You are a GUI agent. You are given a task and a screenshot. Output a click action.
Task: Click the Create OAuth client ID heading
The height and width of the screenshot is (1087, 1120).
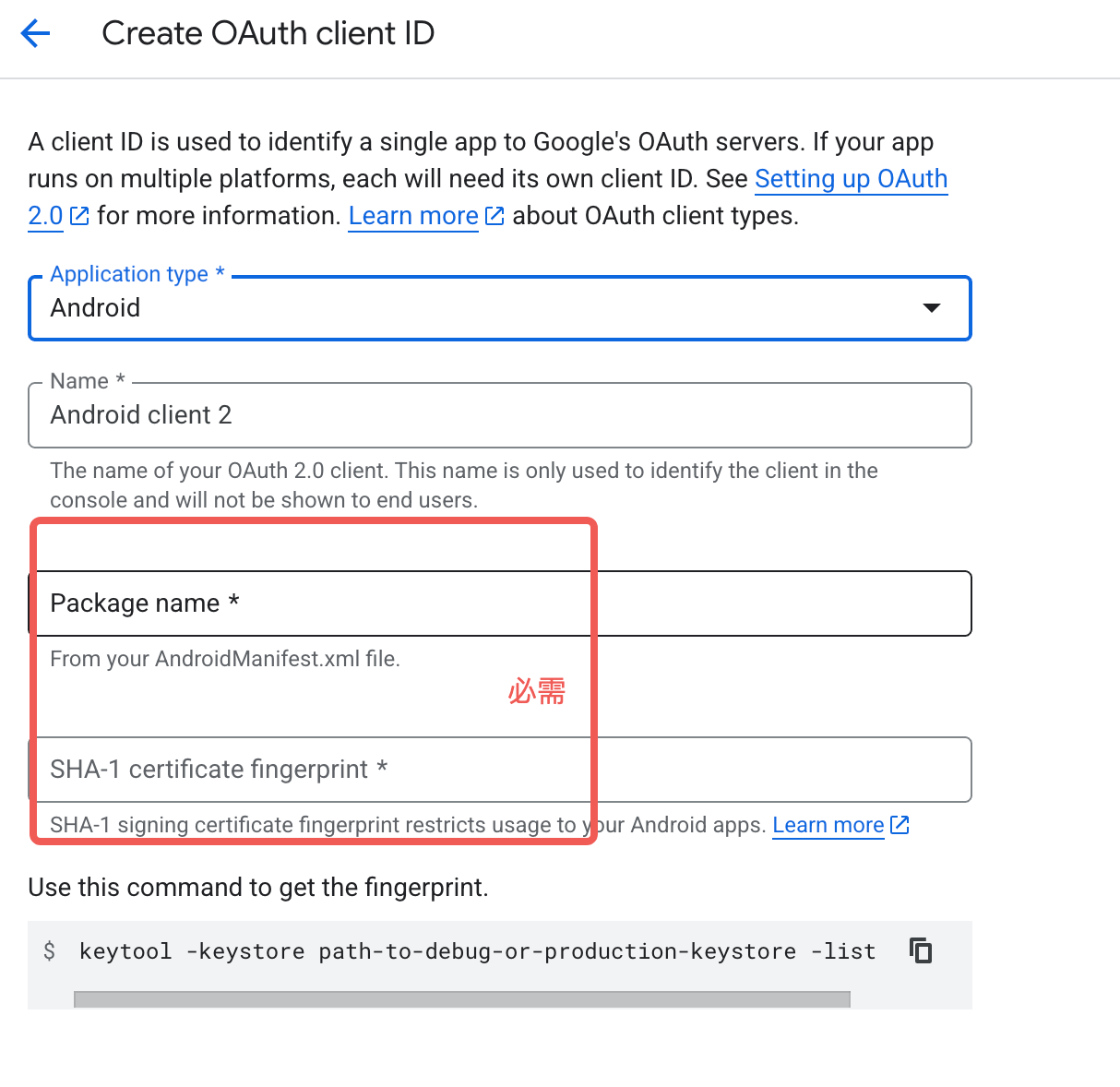268,33
